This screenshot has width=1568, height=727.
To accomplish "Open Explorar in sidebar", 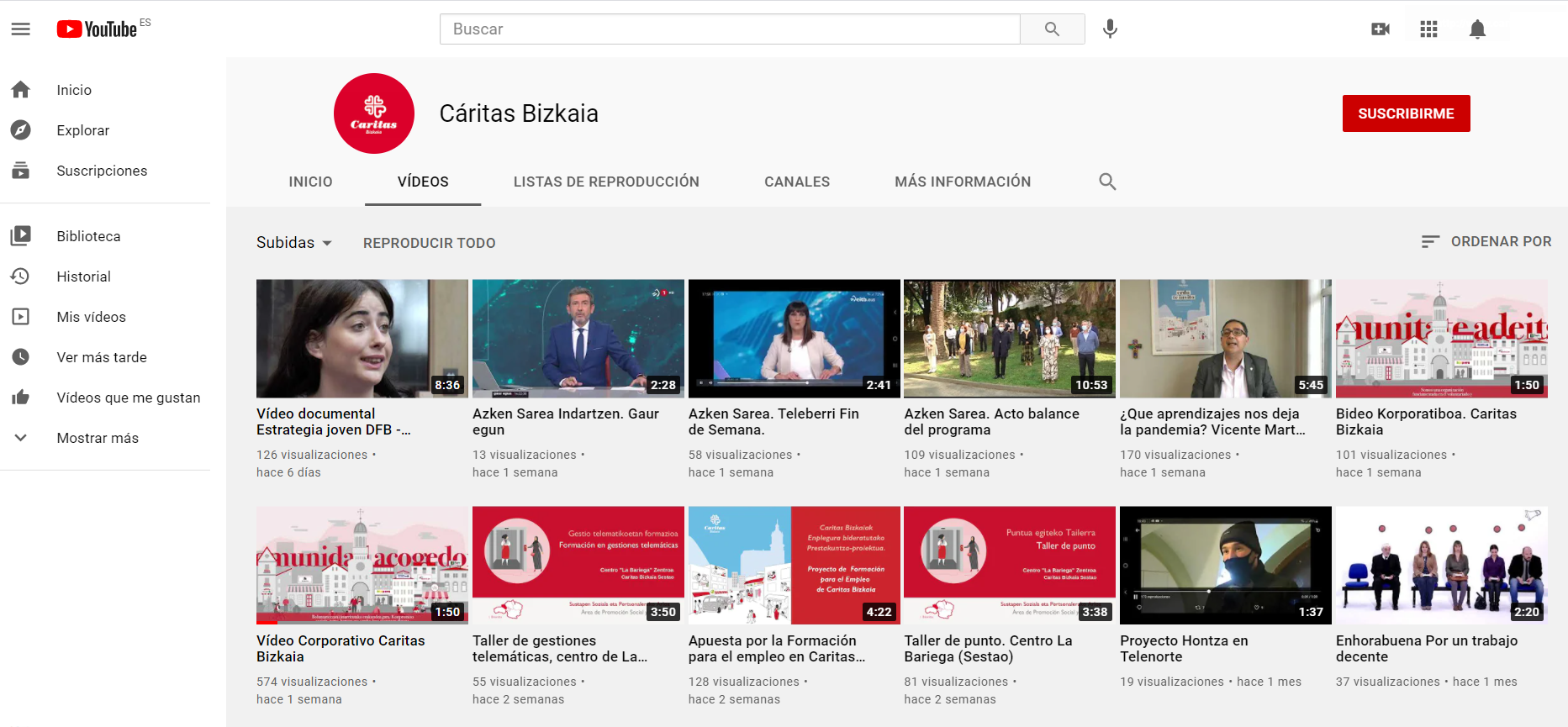I will (x=83, y=130).
